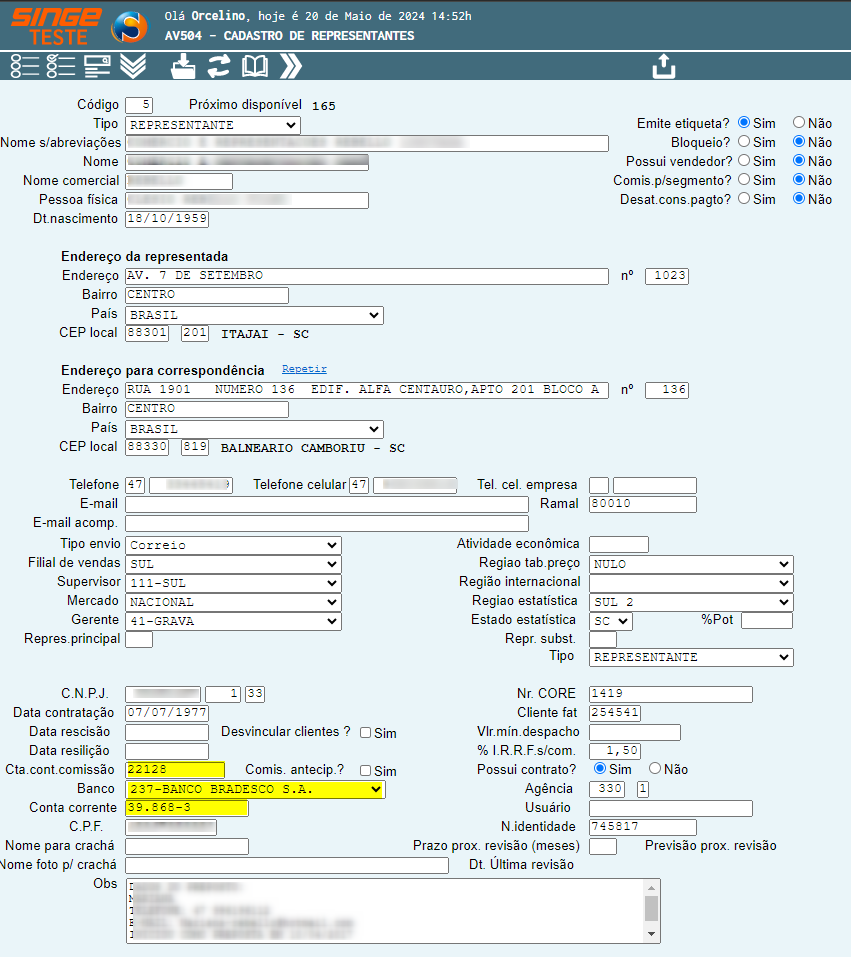851x957 pixels.
Task: Click the card/form icon in the toolbar
Action: click(x=97, y=67)
